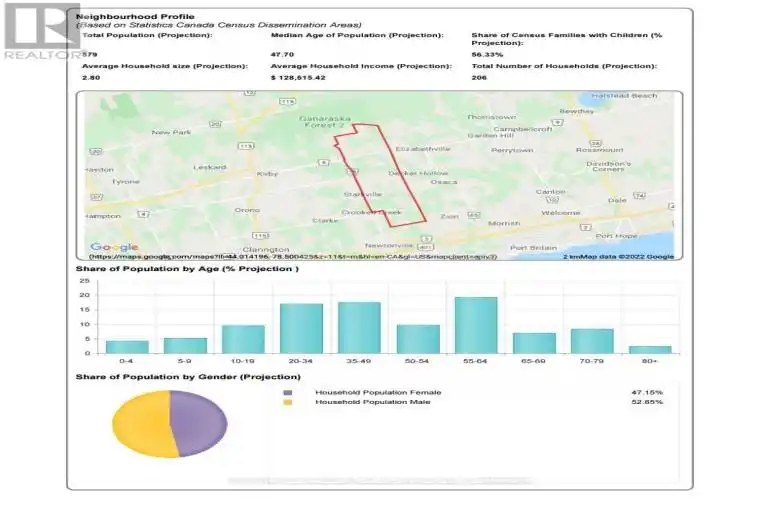Click the 0-4 age bar
Viewport: 760px width, 505px height.
click(127, 347)
